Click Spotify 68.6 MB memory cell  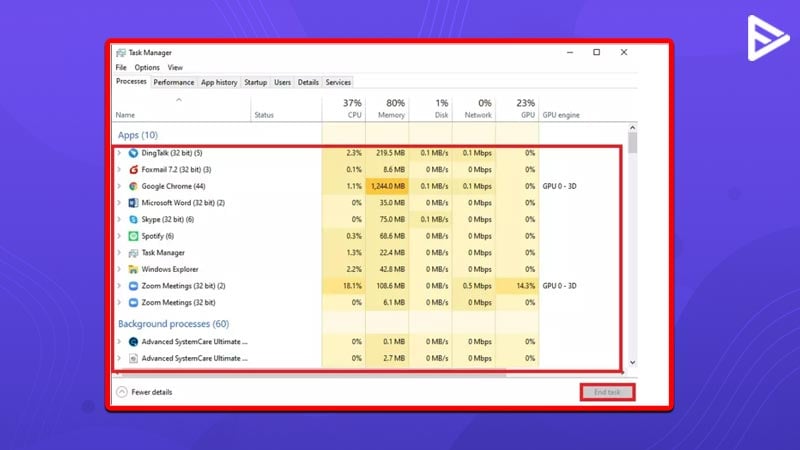click(x=387, y=236)
